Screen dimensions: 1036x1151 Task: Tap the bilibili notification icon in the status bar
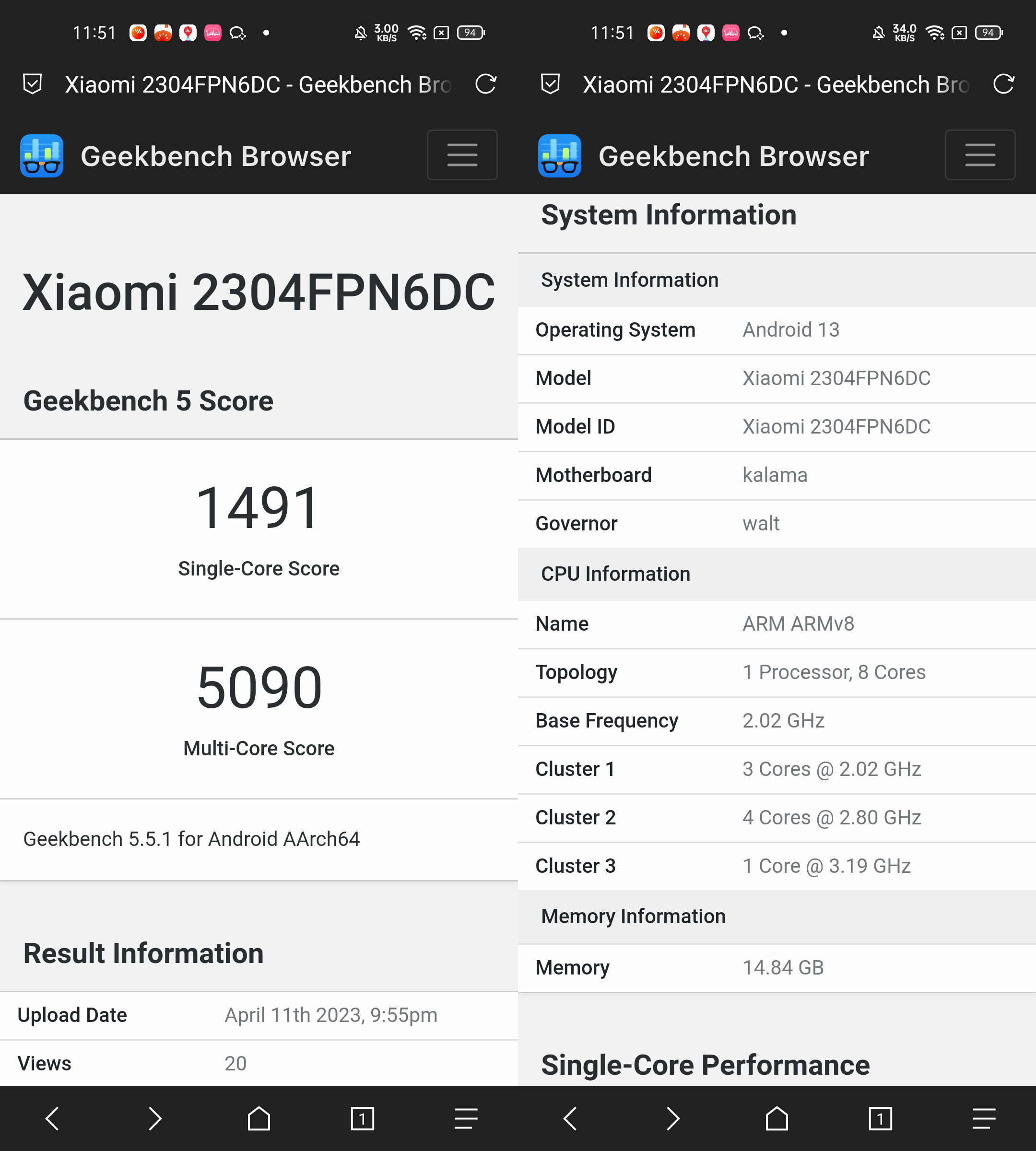pyautogui.click(x=213, y=33)
